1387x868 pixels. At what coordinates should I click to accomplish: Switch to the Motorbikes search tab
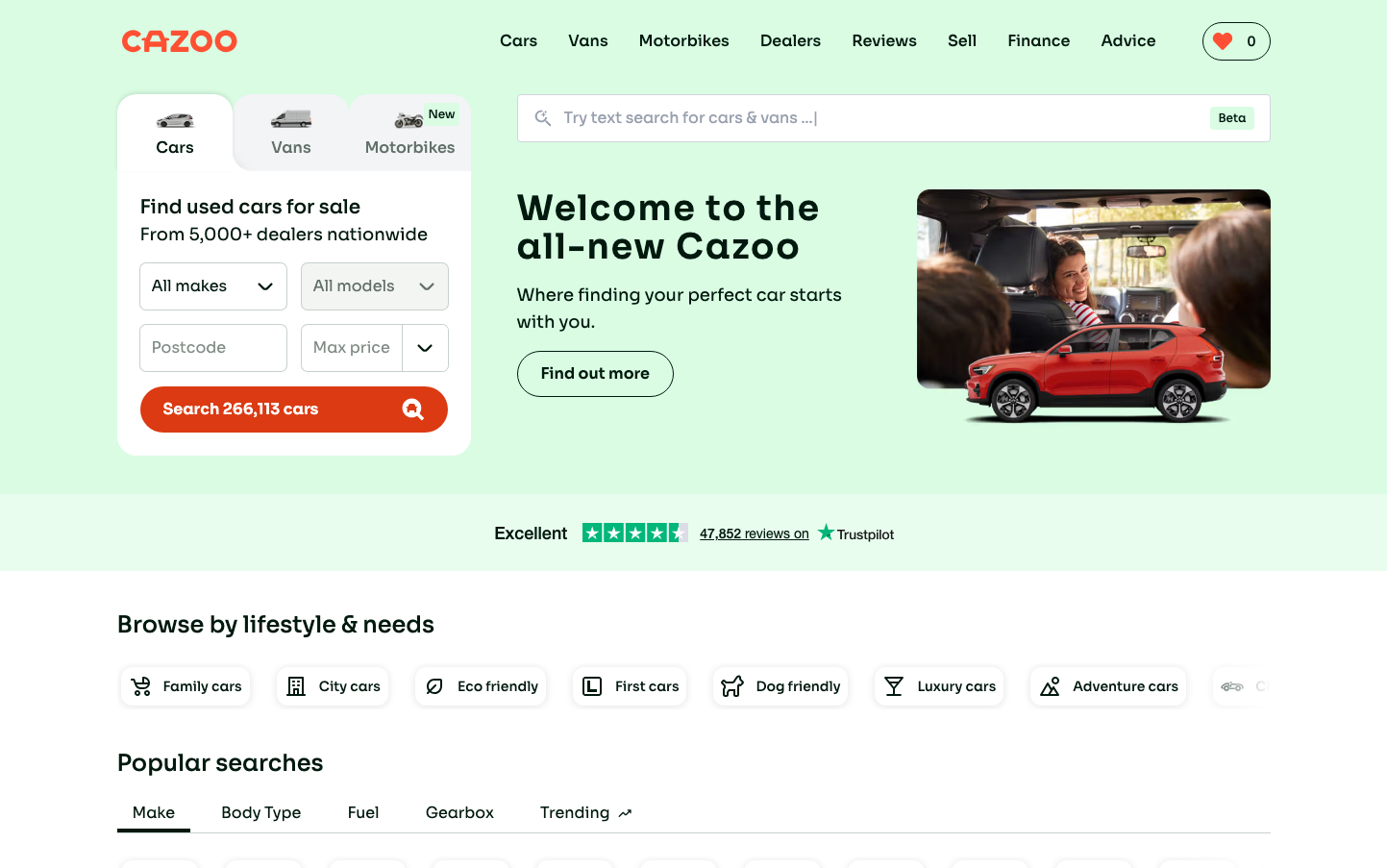[409, 133]
